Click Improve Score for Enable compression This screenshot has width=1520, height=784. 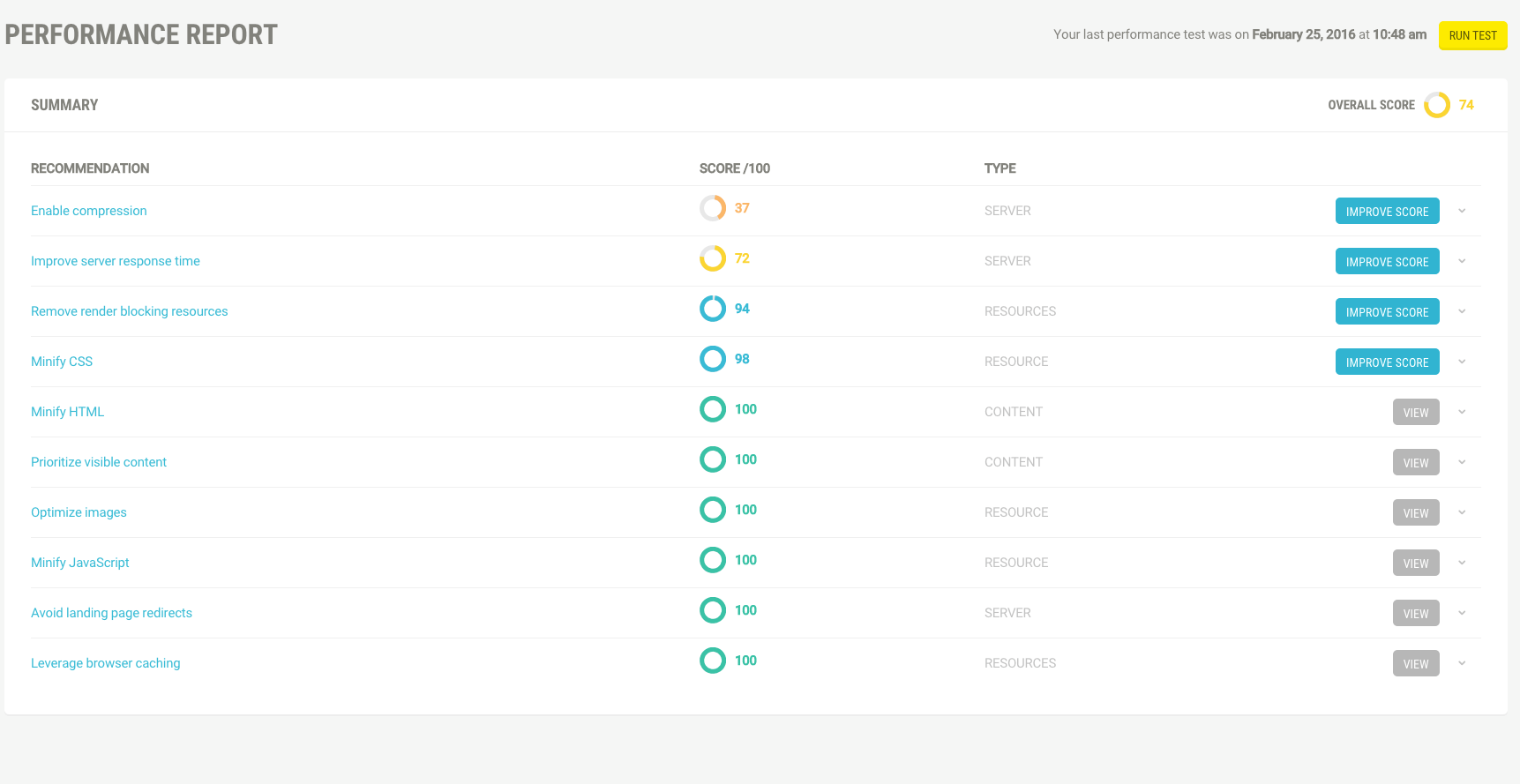1387,211
